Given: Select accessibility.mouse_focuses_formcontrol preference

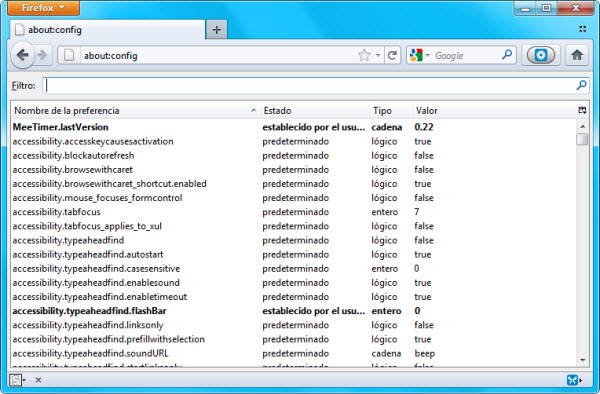Looking at the screenshot, I should (x=293, y=198).
